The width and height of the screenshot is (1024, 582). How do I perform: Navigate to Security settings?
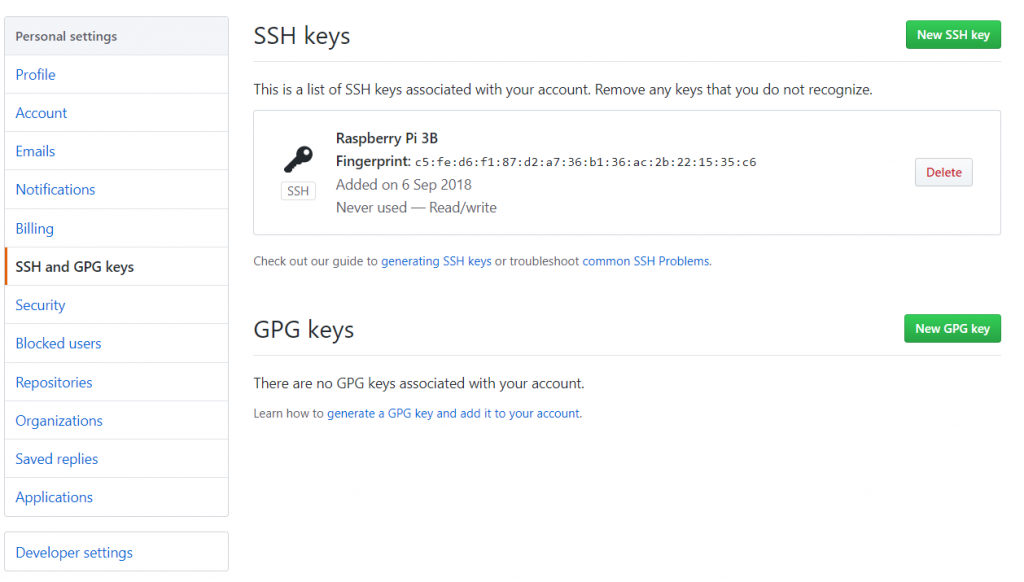(41, 305)
